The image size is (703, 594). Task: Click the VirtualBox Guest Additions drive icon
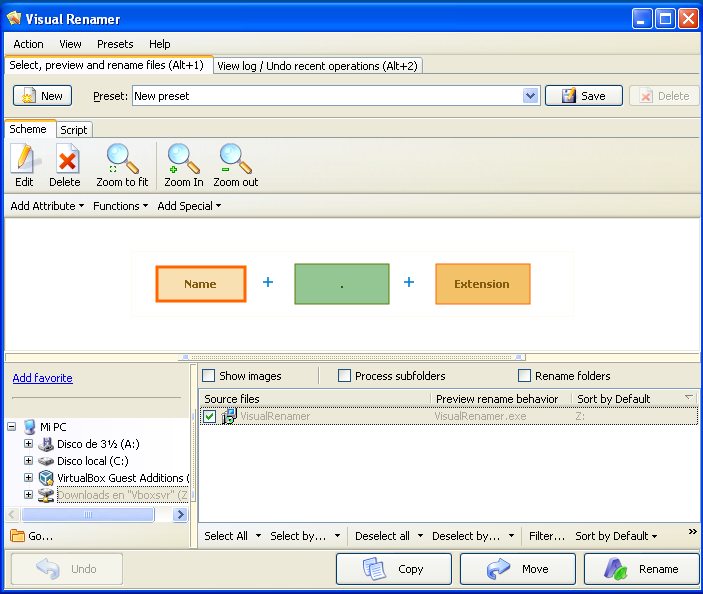click(46, 478)
